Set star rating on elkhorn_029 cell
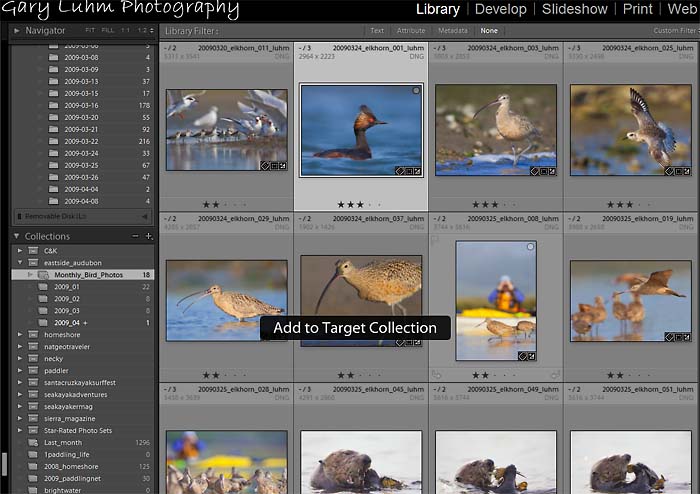Viewport: 700px width, 494px height. click(224, 375)
